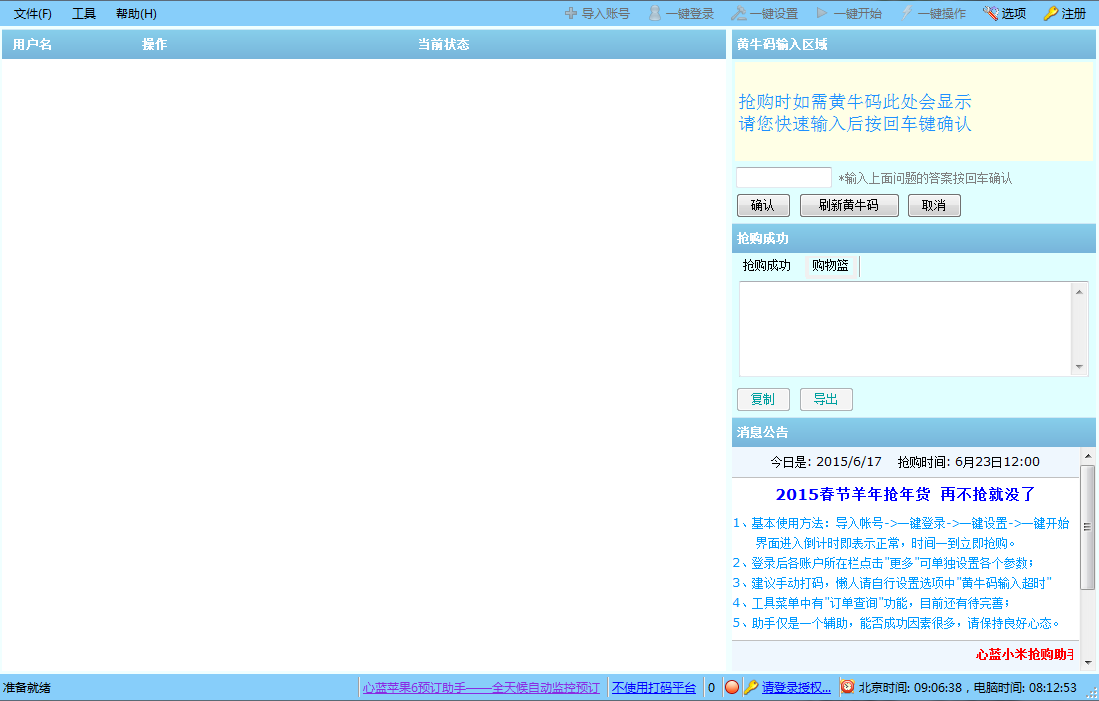1099x701 pixels.
Task: Click the 取消 button
Action: click(934, 205)
